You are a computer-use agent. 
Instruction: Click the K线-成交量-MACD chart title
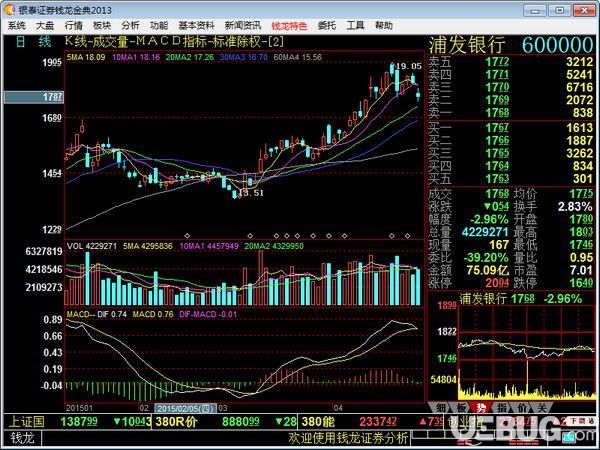coord(174,41)
